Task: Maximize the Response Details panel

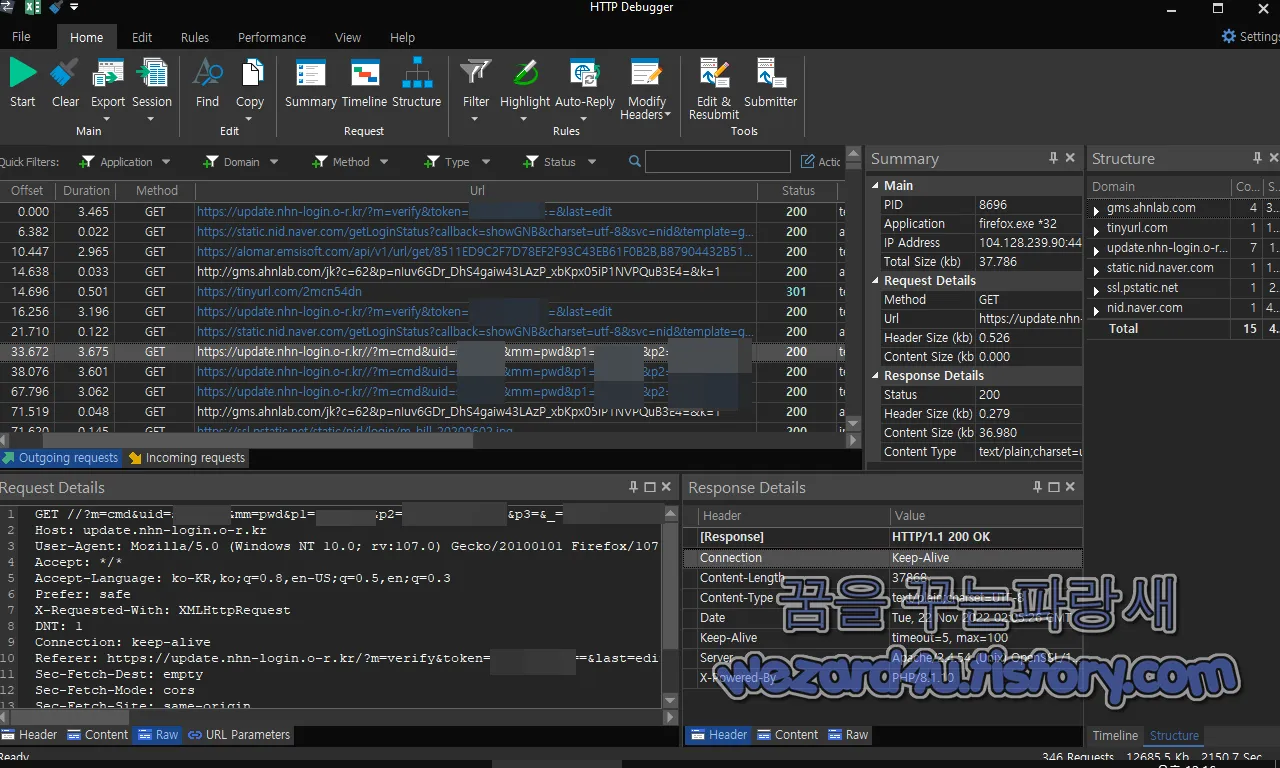Action: [1054, 487]
